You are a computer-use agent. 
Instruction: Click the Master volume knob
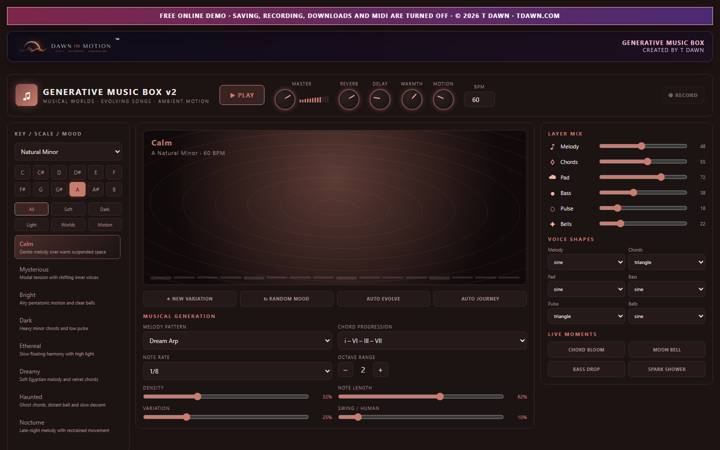click(285, 100)
